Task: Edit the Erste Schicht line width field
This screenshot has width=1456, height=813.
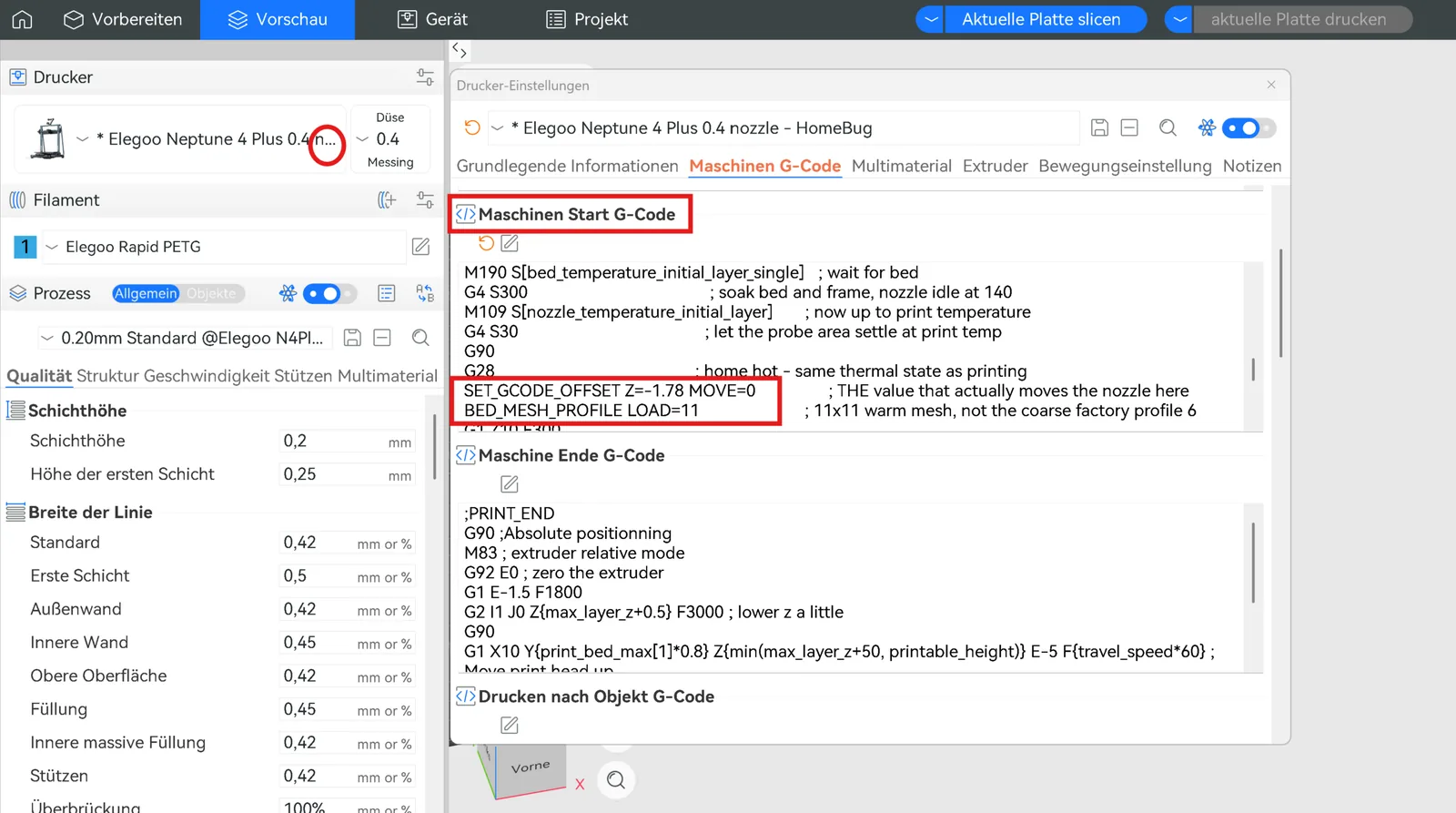Action: pos(347,576)
